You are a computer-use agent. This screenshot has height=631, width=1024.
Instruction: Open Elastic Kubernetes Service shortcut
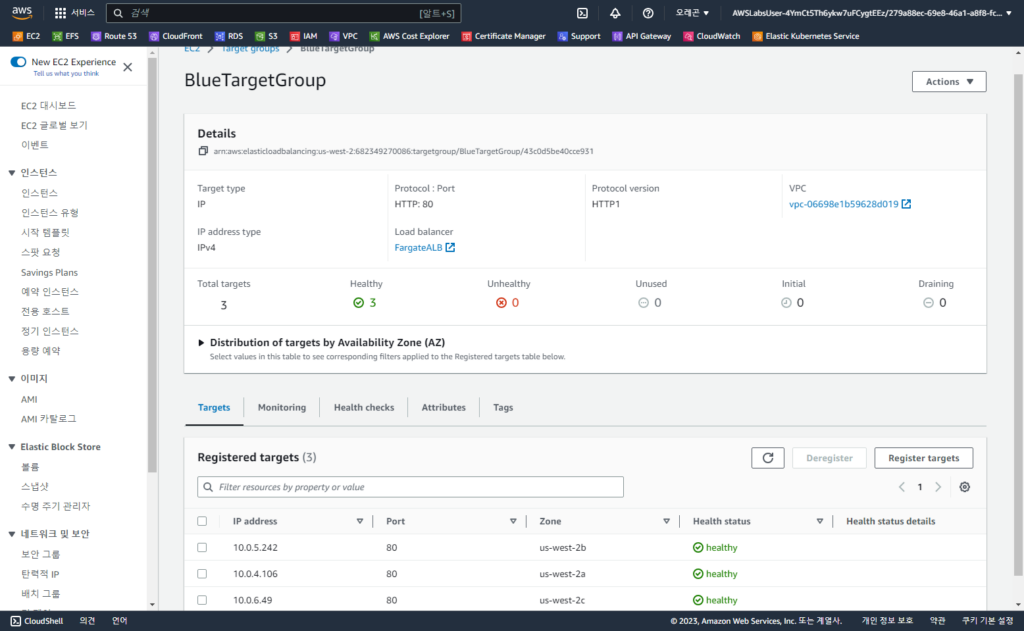[x=806, y=36]
